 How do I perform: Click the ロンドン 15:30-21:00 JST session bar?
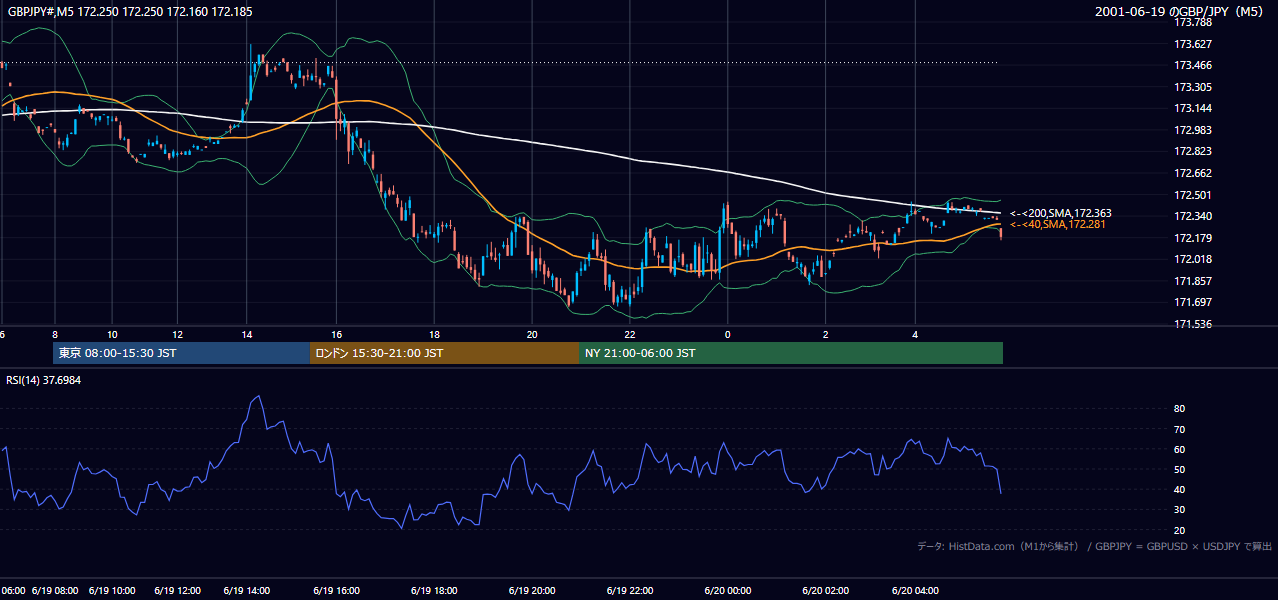[444, 353]
